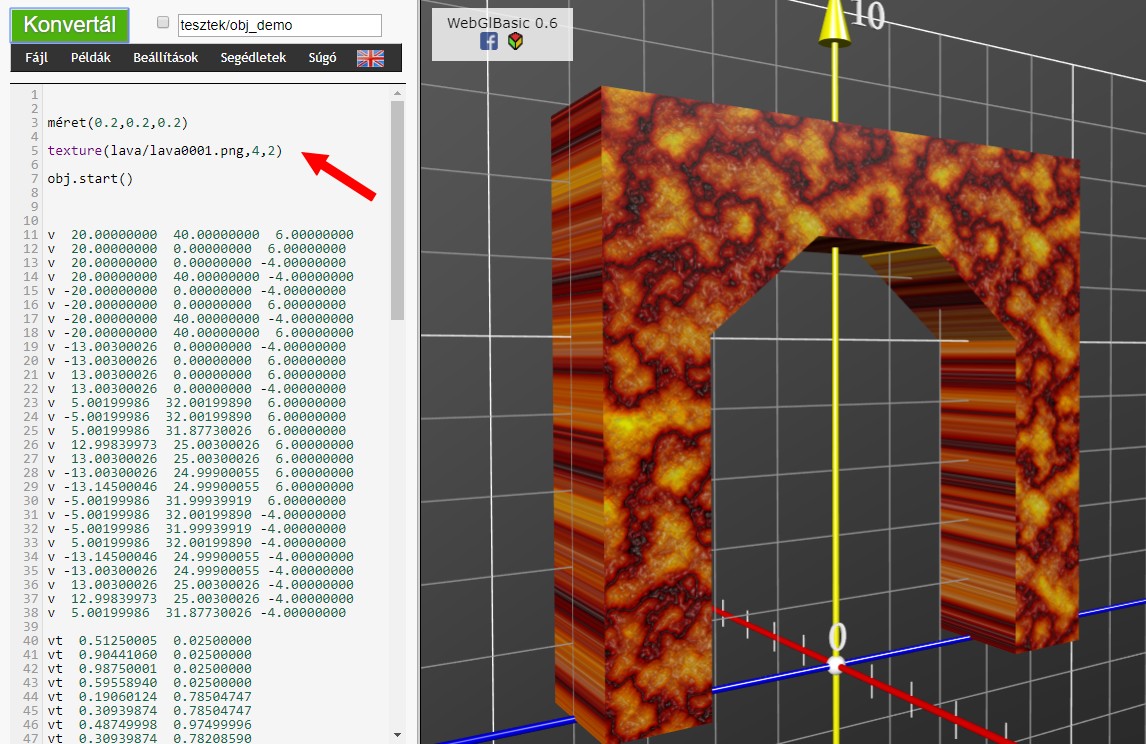1146x744 pixels.
Task: Click the white origin sphere in the 3D view
Action: pyautogui.click(x=837, y=664)
